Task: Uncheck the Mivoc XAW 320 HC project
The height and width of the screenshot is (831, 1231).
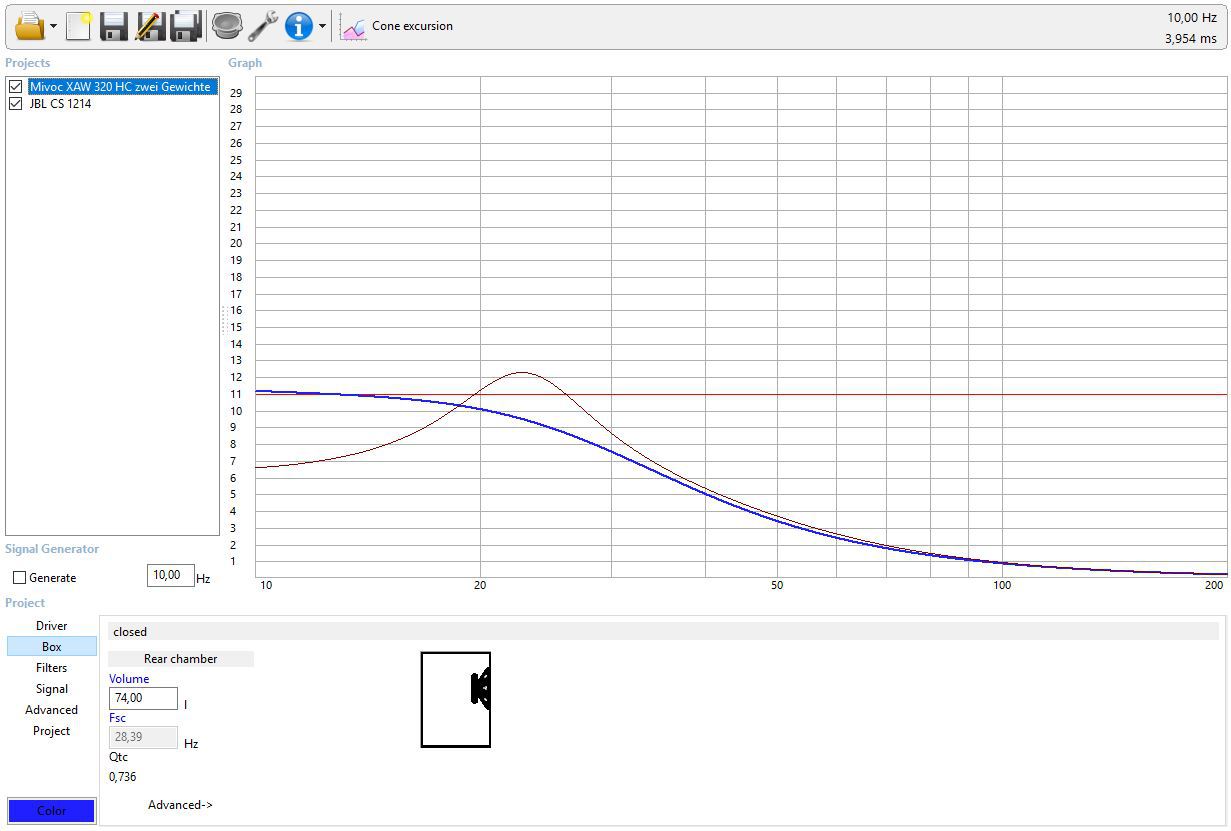Action: (15, 87)
